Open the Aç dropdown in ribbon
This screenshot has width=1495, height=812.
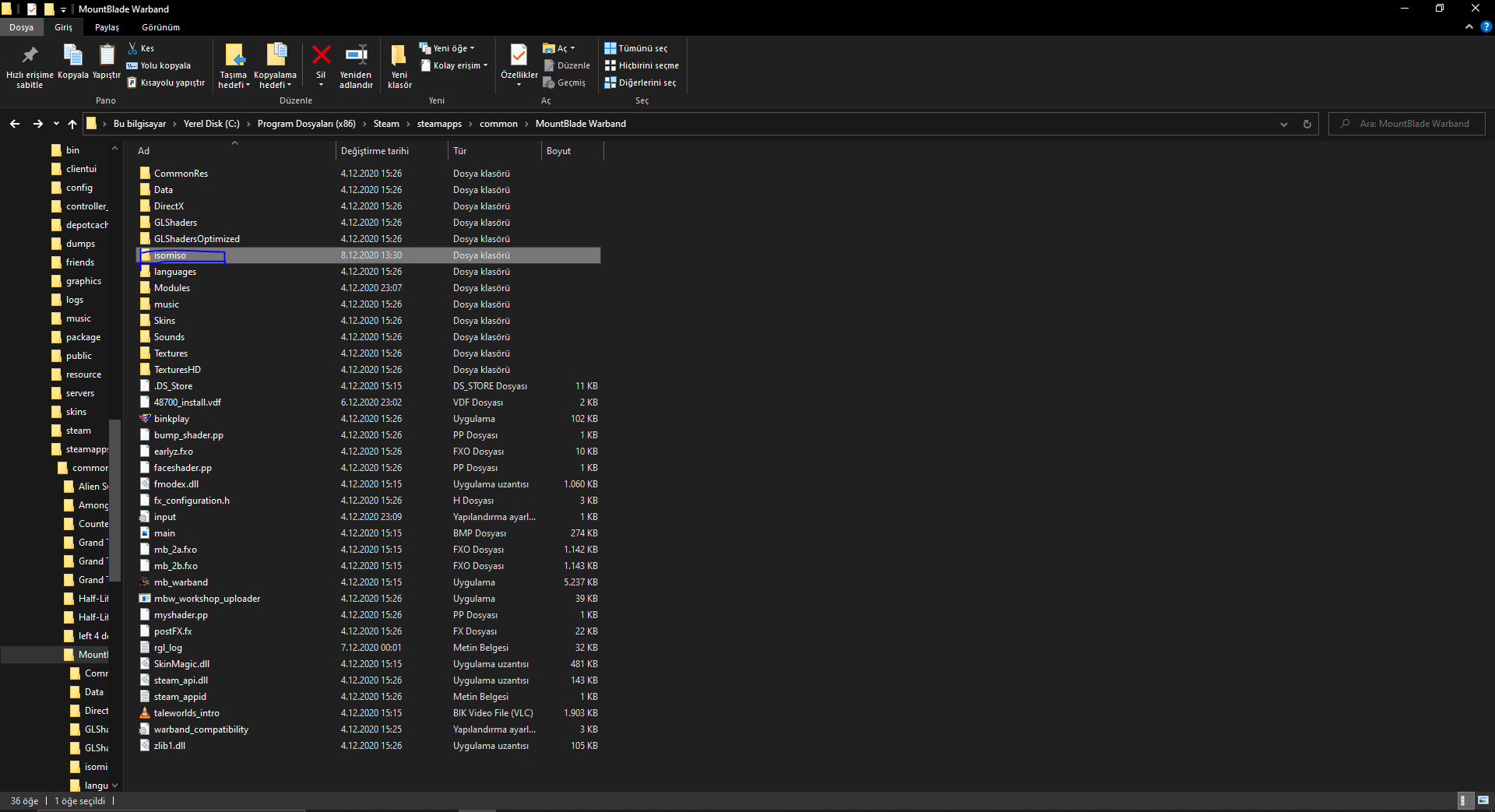click(x=559, y=48)
